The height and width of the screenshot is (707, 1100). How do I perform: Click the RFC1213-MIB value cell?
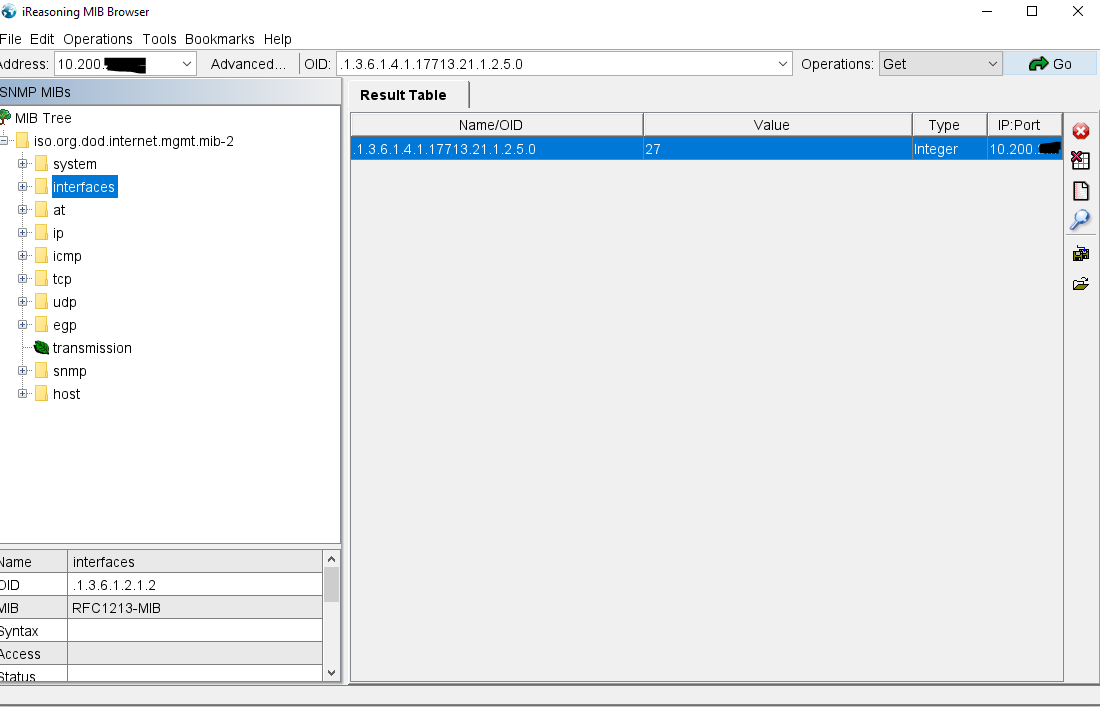click(x=195, y=608)
